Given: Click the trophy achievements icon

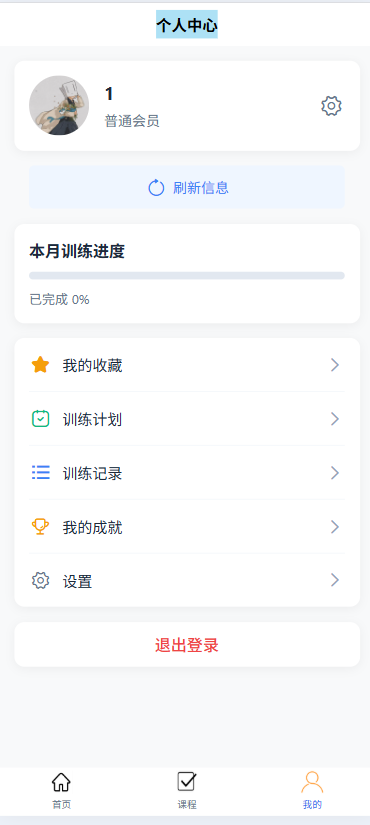Looking at the screenshot, I should coord(41,527).
